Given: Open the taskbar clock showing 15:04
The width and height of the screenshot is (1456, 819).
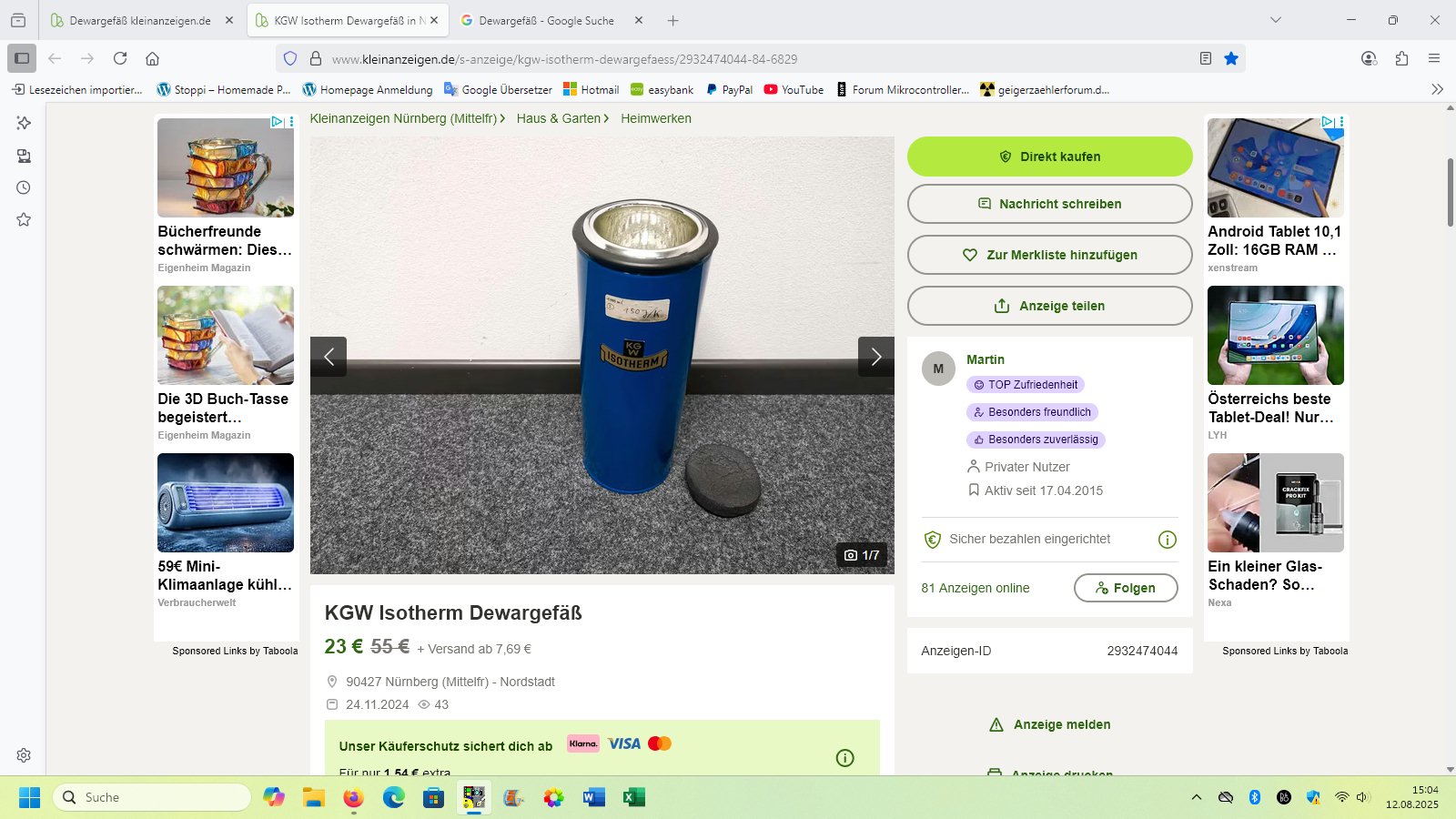Looking at the screenshot, I should (1413, 797).
